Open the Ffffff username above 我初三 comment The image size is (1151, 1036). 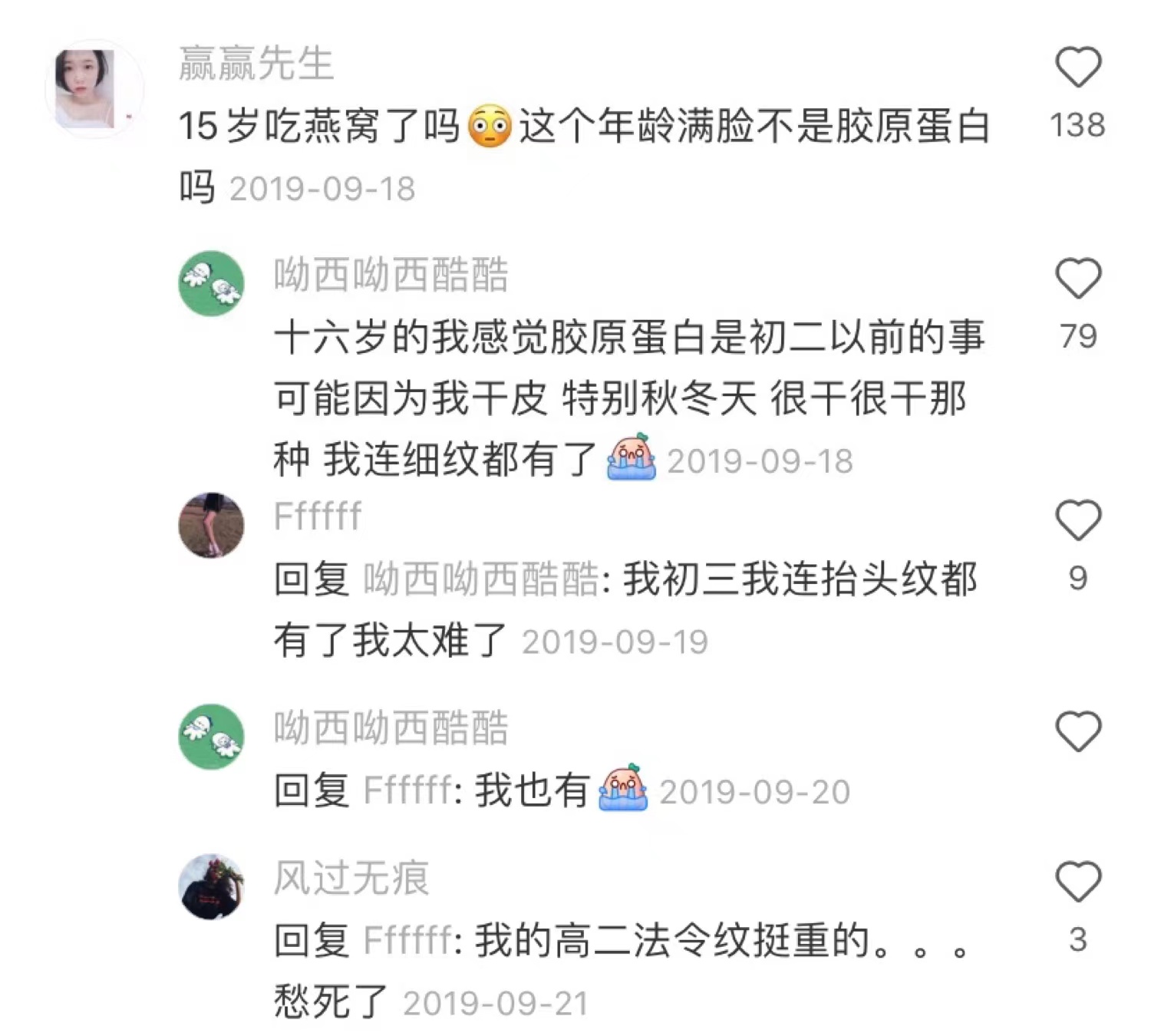tap(317, 516)
